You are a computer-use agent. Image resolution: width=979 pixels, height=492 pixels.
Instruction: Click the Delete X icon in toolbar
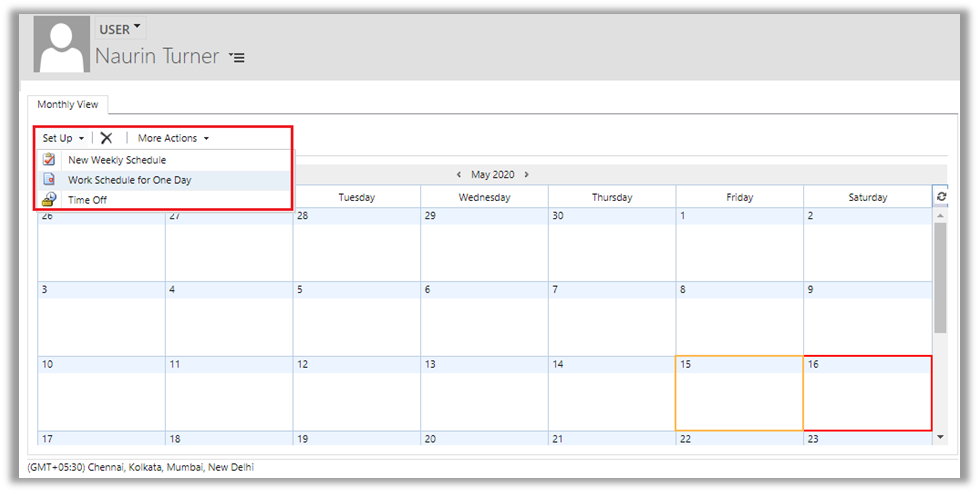tap(106, 138)
